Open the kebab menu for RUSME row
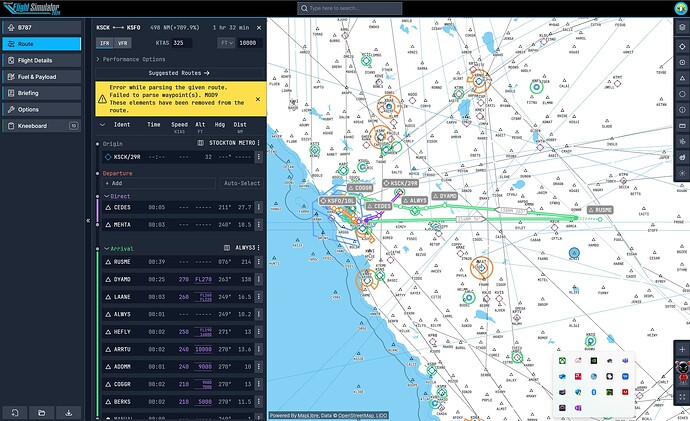Screen dimensions: 690x421 (x=259, y=262)
